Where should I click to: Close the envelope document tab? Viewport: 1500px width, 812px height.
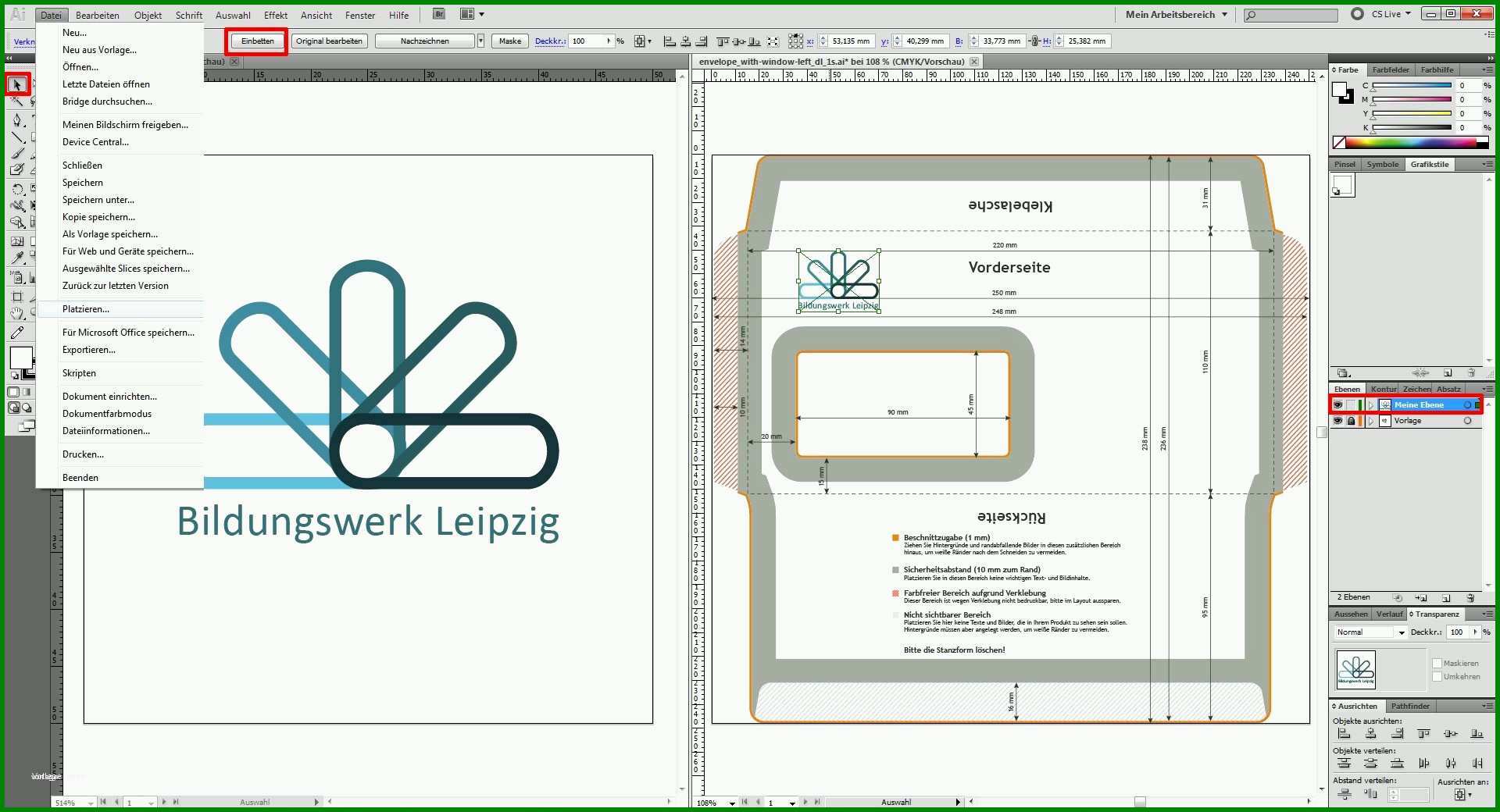974,61
